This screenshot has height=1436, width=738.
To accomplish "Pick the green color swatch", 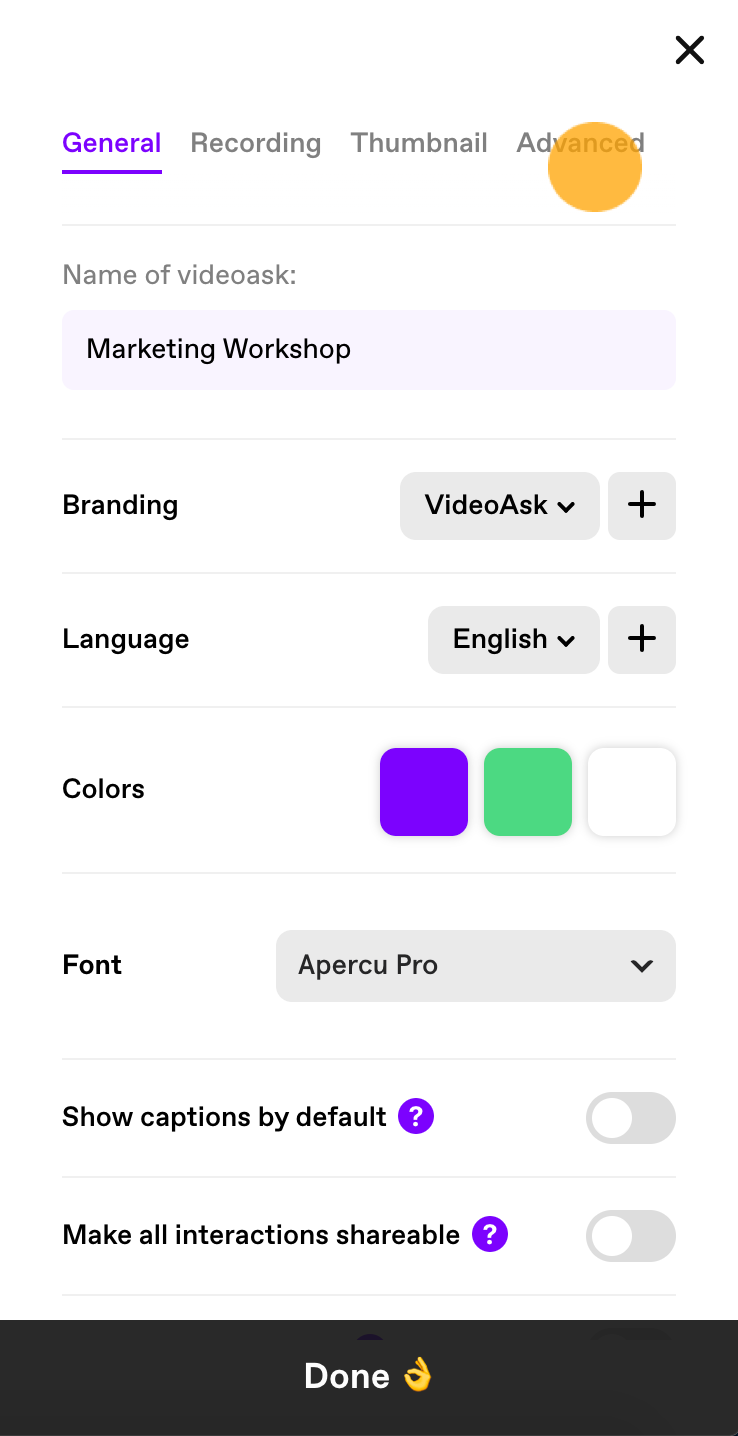I will pos(528,792).
